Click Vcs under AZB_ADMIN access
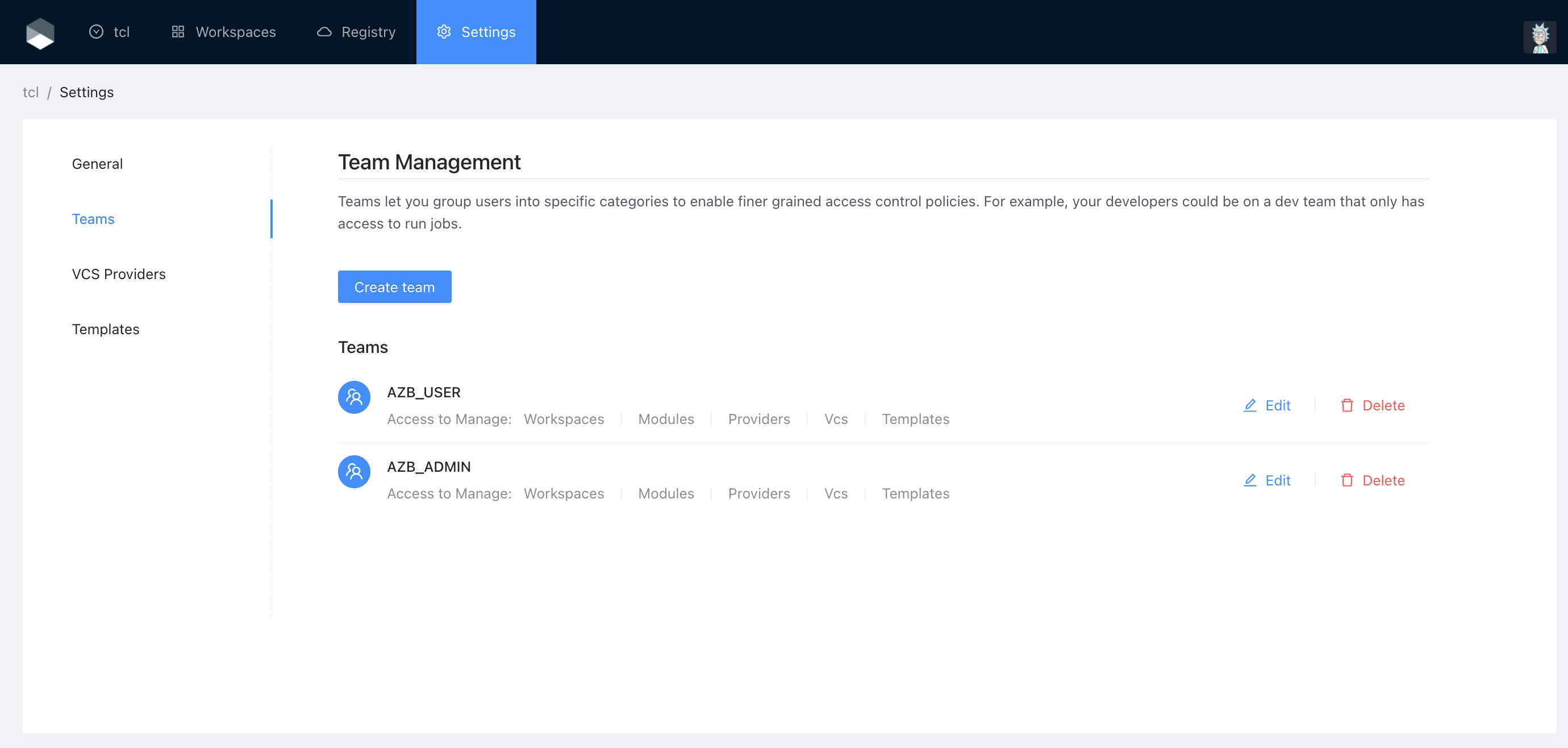 pos(836,493)
